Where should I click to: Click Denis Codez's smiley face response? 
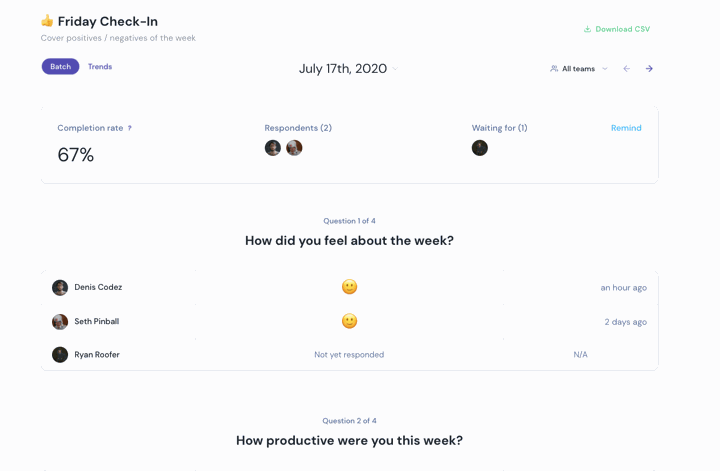click(x=349, y=287)
